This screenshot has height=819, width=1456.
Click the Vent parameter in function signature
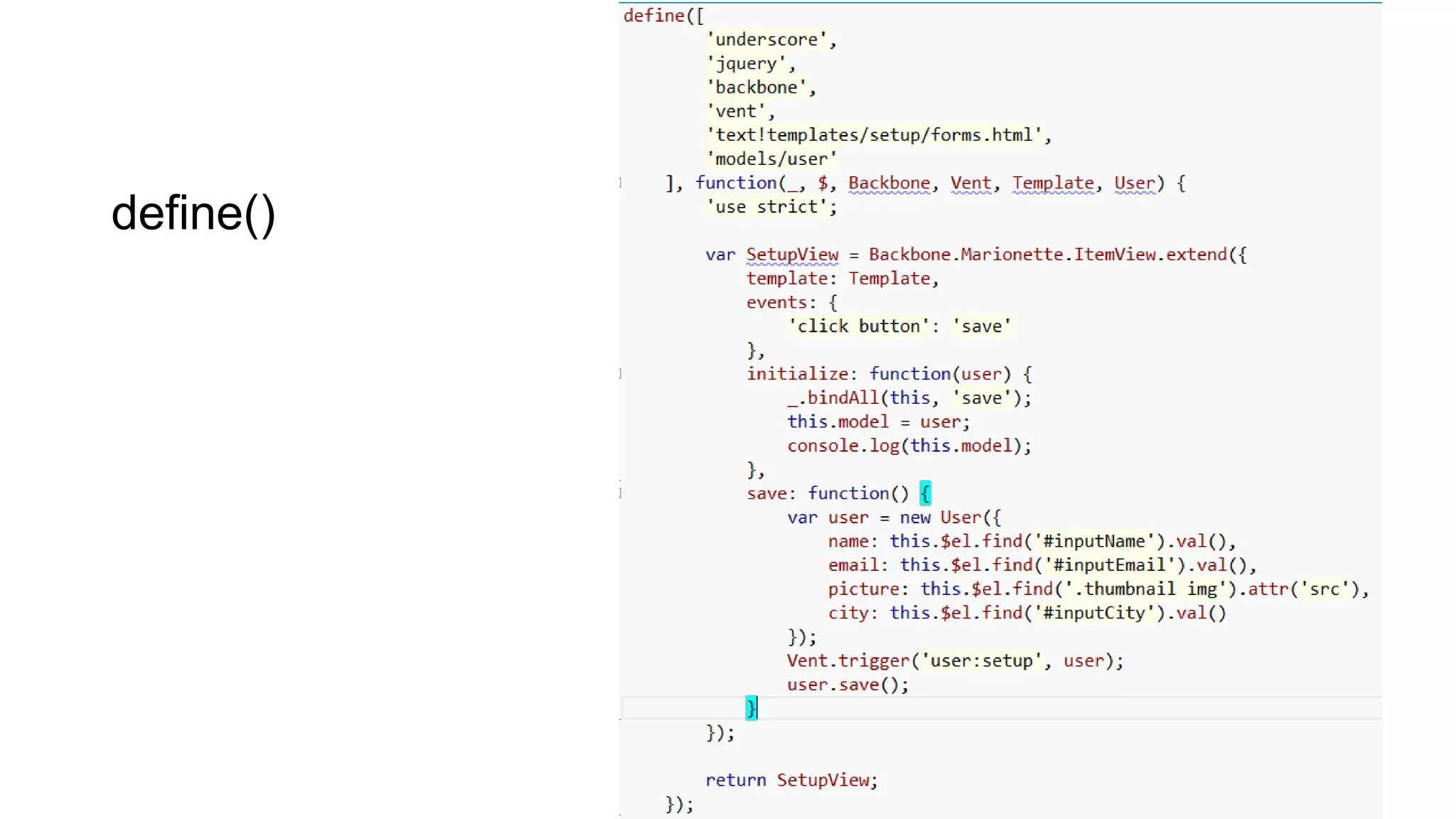point(970,183)
